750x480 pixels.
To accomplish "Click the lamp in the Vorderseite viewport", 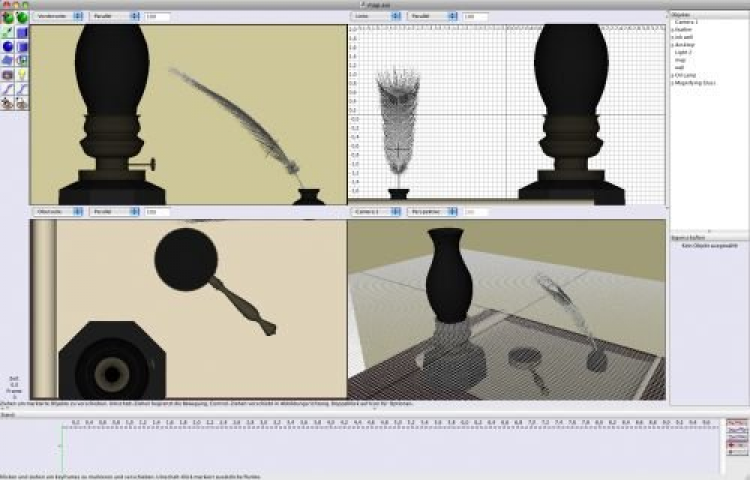I will [112, 114].
